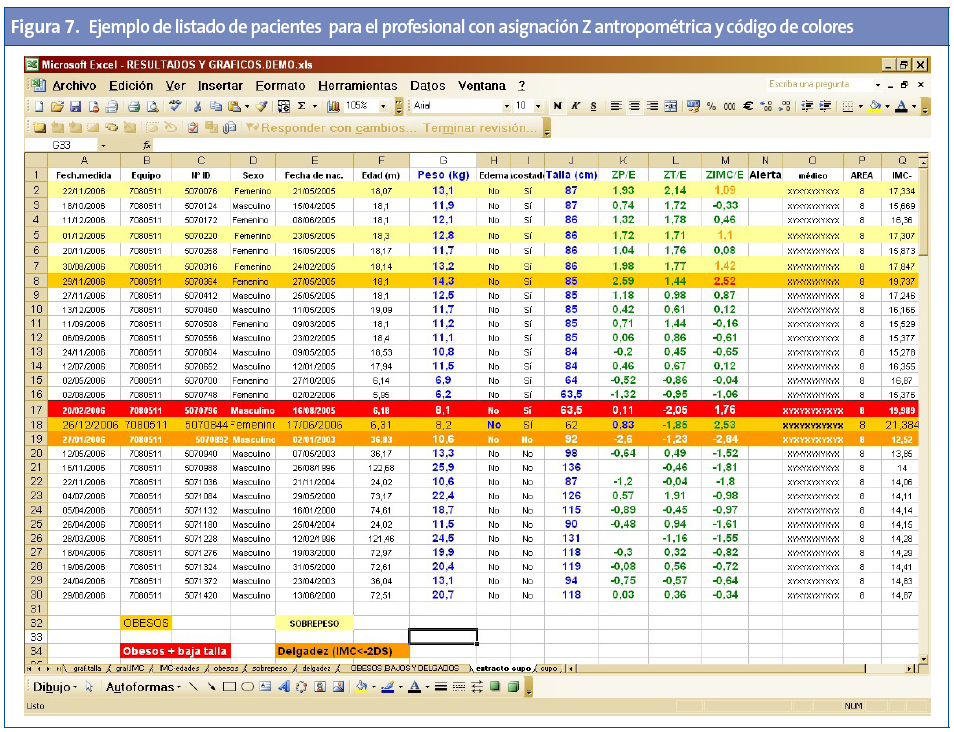
Task: Toggle bold formatting (N button)
Action: point(557,106)
